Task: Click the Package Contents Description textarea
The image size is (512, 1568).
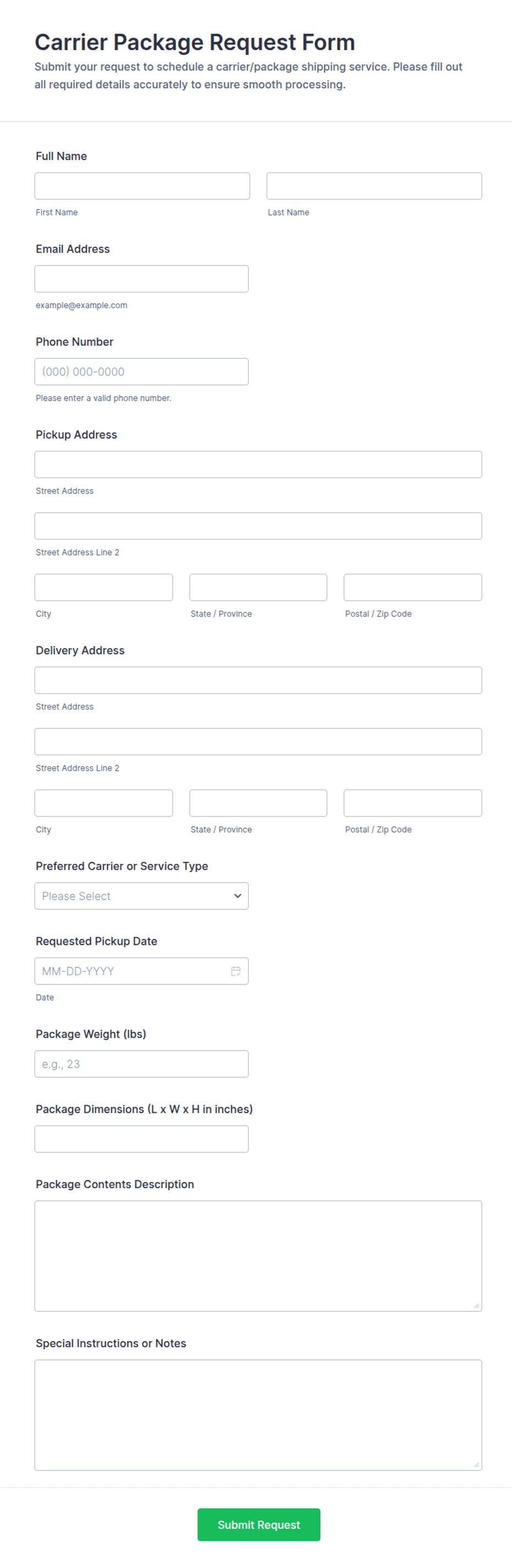Action: (258, 1256)
